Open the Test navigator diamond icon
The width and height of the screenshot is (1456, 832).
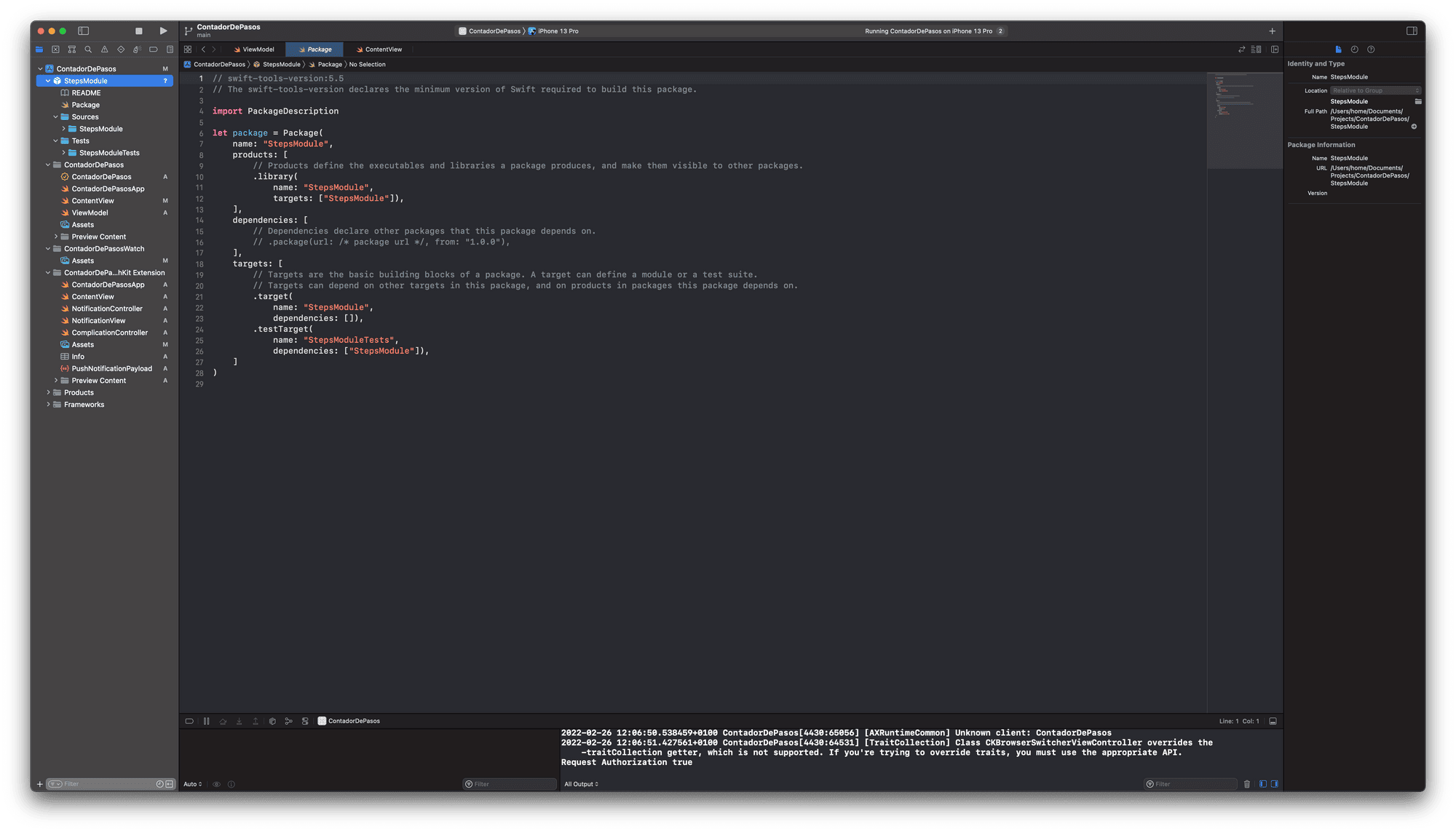click(121, 49)
